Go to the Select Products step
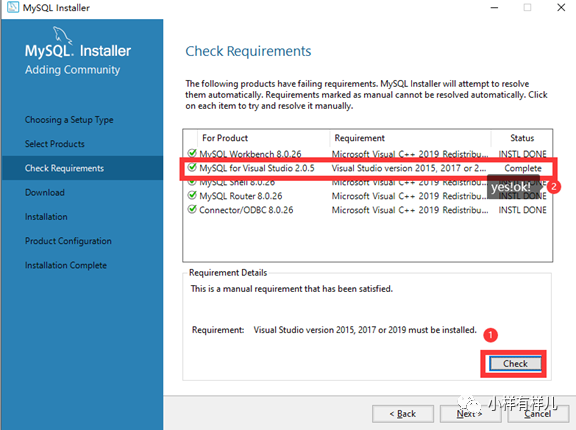 click(x=55, y=144)
